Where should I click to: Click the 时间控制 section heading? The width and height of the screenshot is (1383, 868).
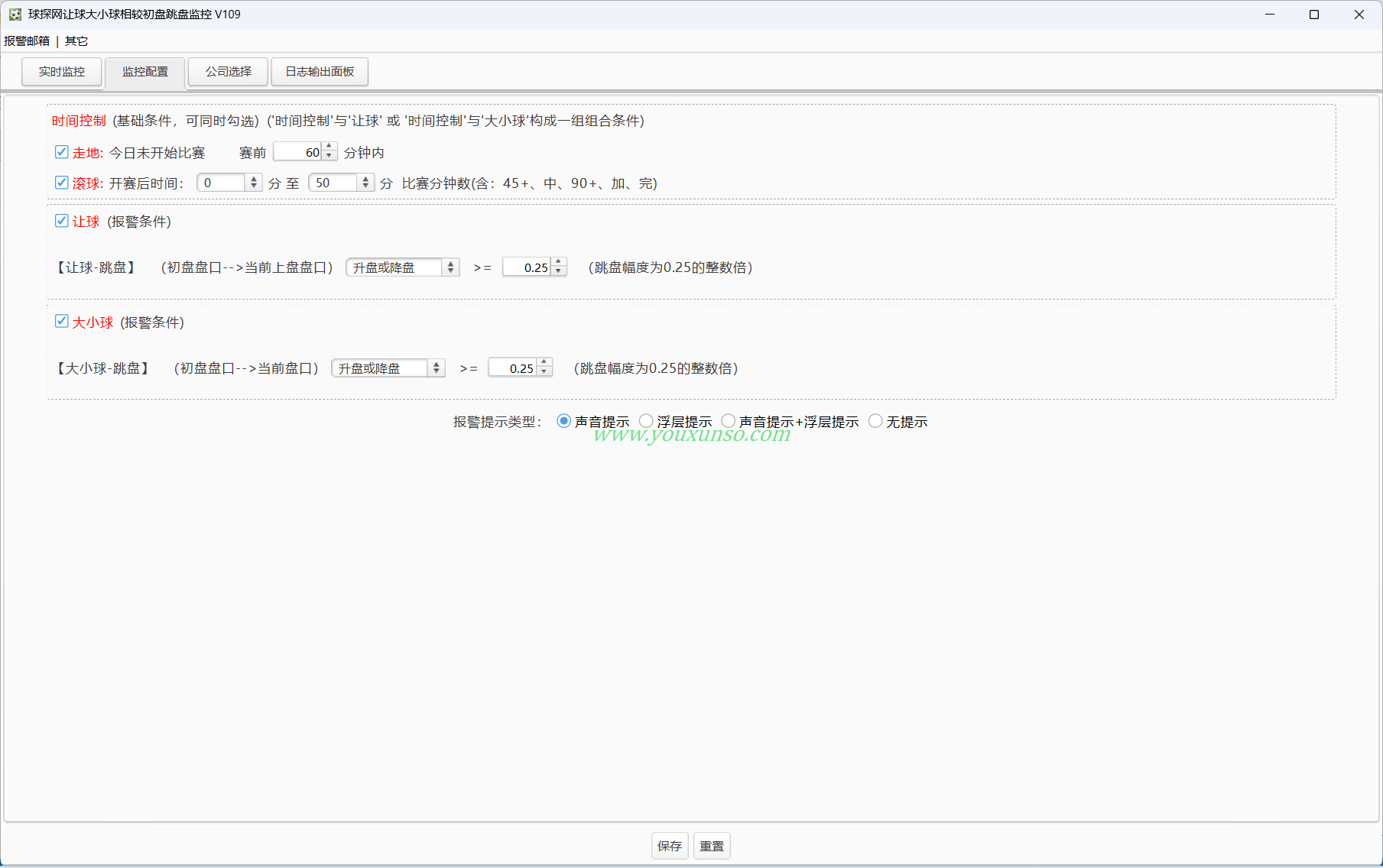coord(79,121)
